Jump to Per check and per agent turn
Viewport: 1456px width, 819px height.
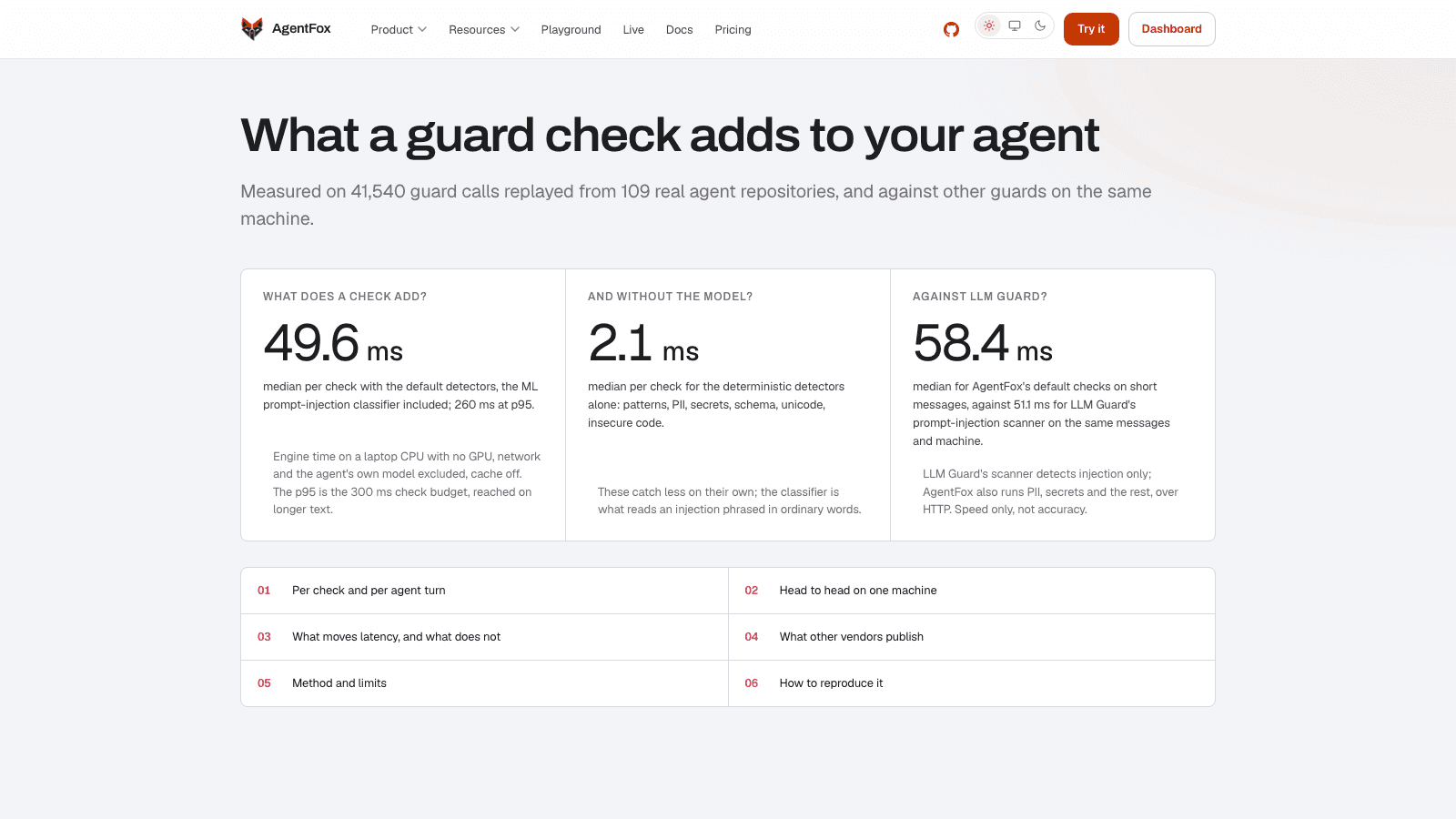click(x=484, y=591)
